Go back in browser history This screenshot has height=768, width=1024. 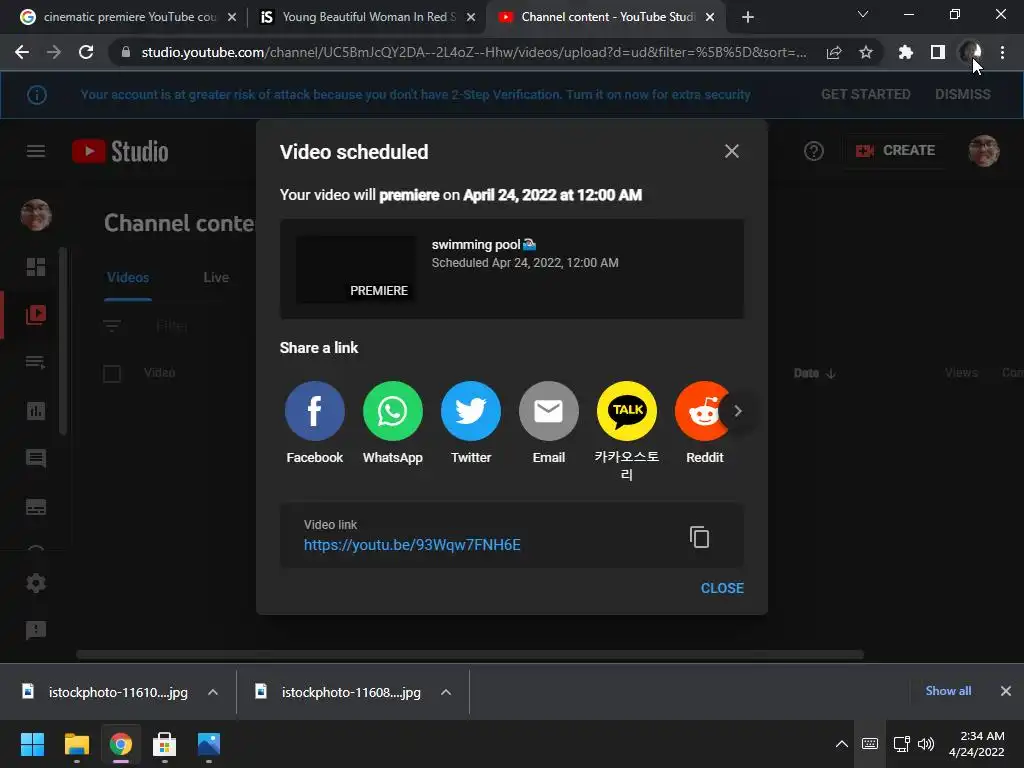pyautogui.click(x=22, y=52)
